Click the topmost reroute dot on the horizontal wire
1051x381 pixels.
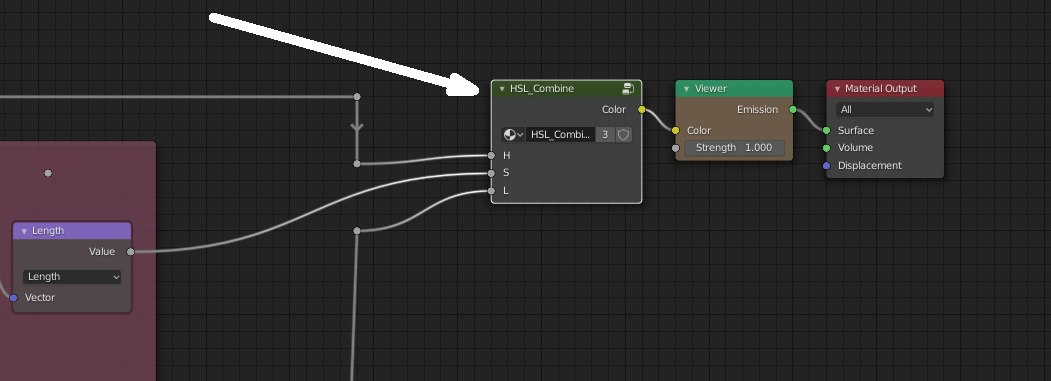(x=357, y=97)
